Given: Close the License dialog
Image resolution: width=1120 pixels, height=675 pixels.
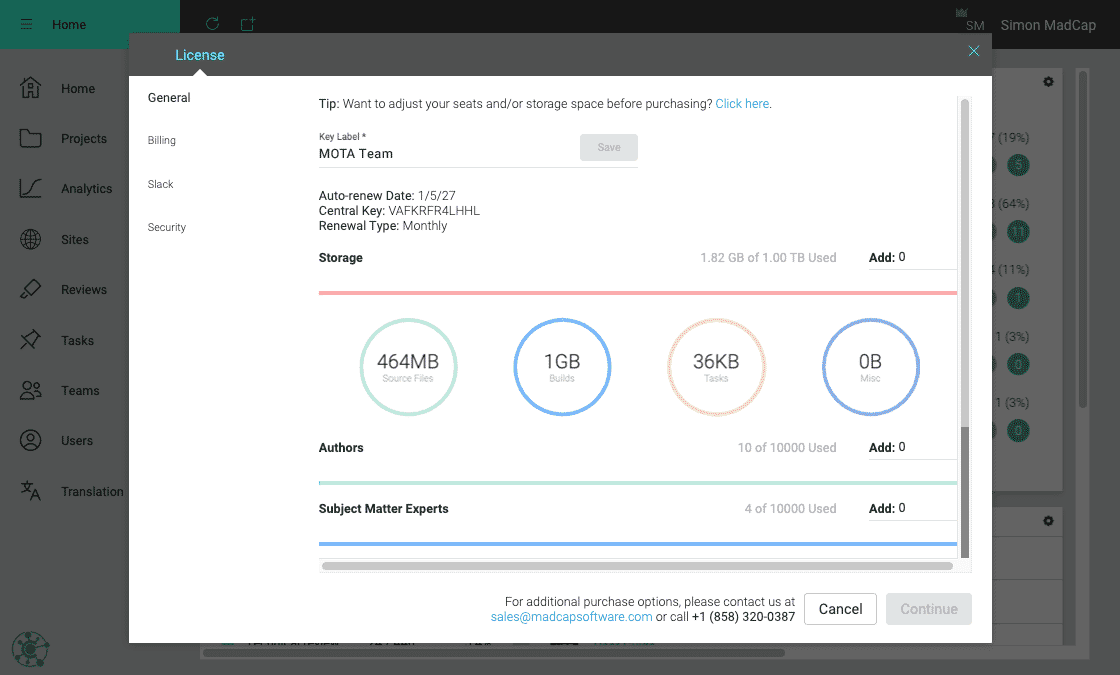Looking at the screenshot, I should pos(974,51).
